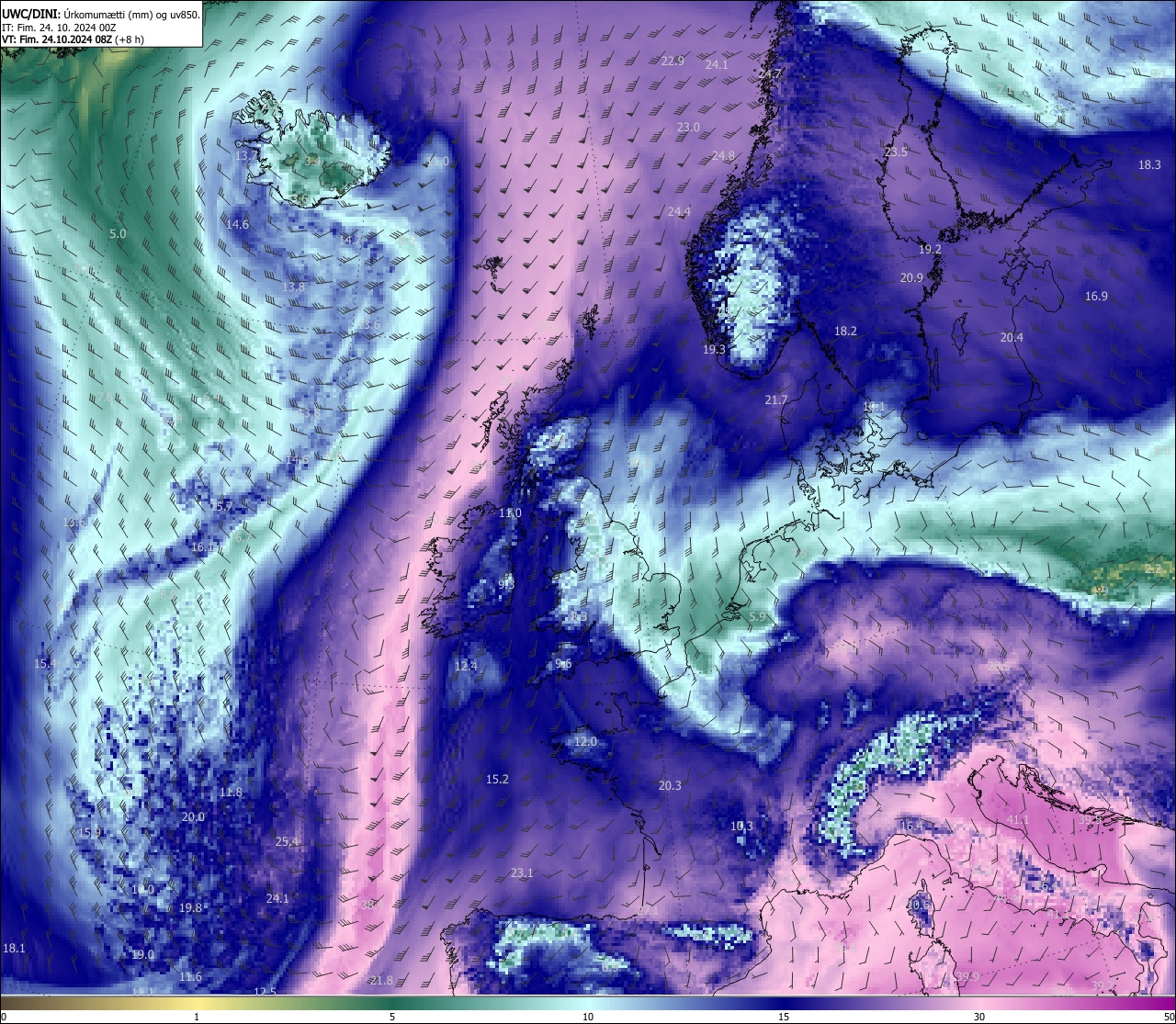Click the map value '15.9'
1176x1024 pixels.
[89, 832]
